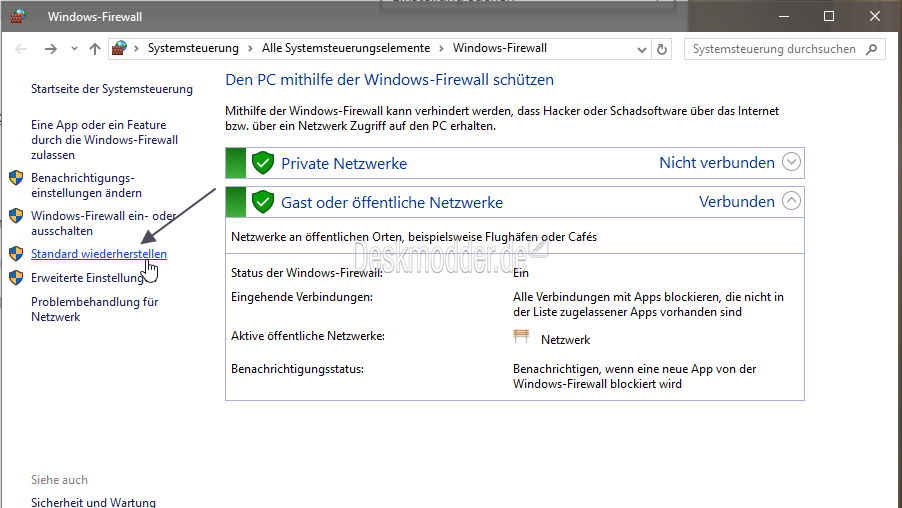Click Eingehende Verbindungen label

point(302,297)
